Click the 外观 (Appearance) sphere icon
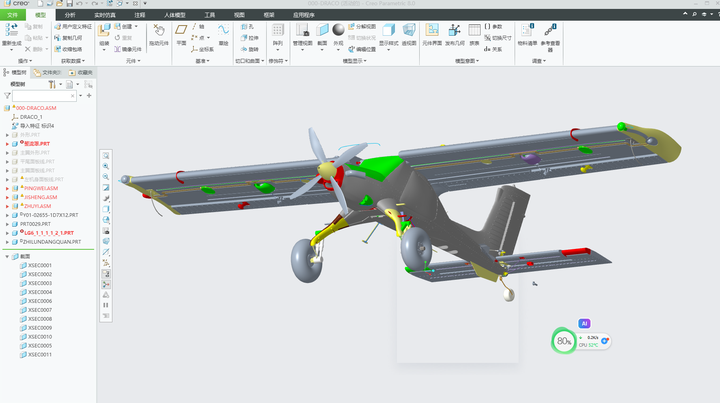This screenshot has width=720, height=403. point(338,30)
